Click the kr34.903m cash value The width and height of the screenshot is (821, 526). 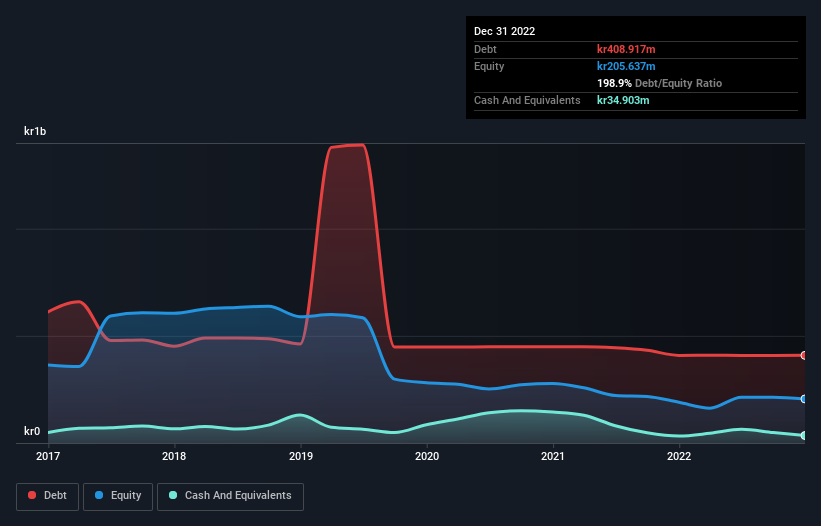[x=623, y=100]
